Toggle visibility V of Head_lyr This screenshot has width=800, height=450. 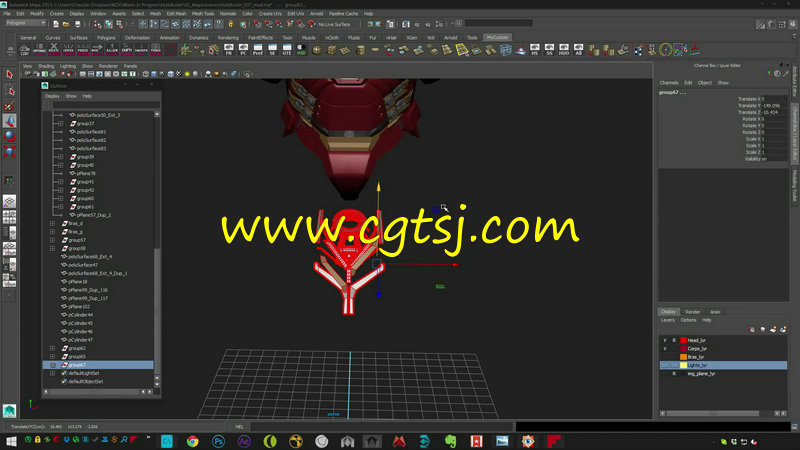665,340
